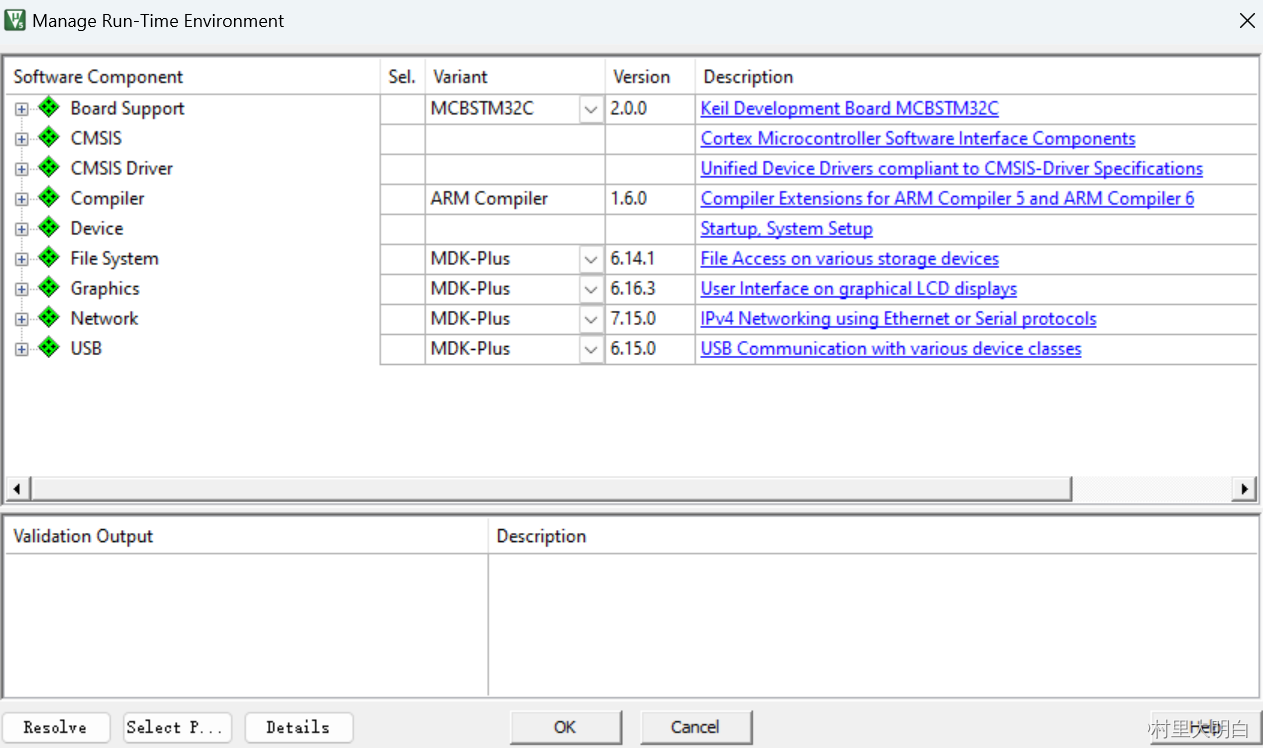Click the Board Support green diamond icon
The width and height of the screenshot is (1263, 748).
pos(49,108)
